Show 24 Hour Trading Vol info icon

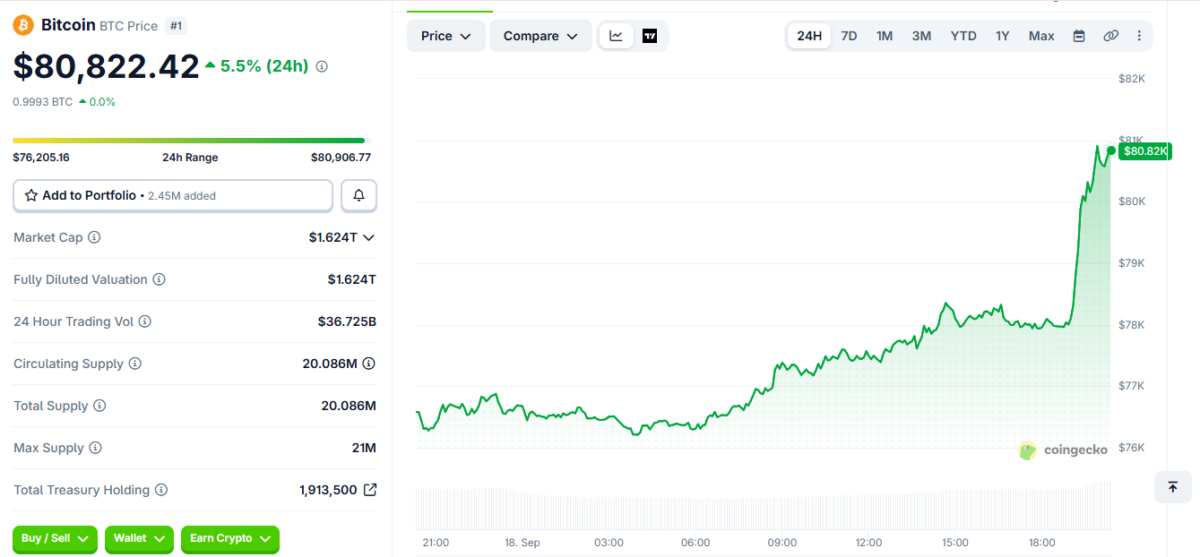[145, 322]
